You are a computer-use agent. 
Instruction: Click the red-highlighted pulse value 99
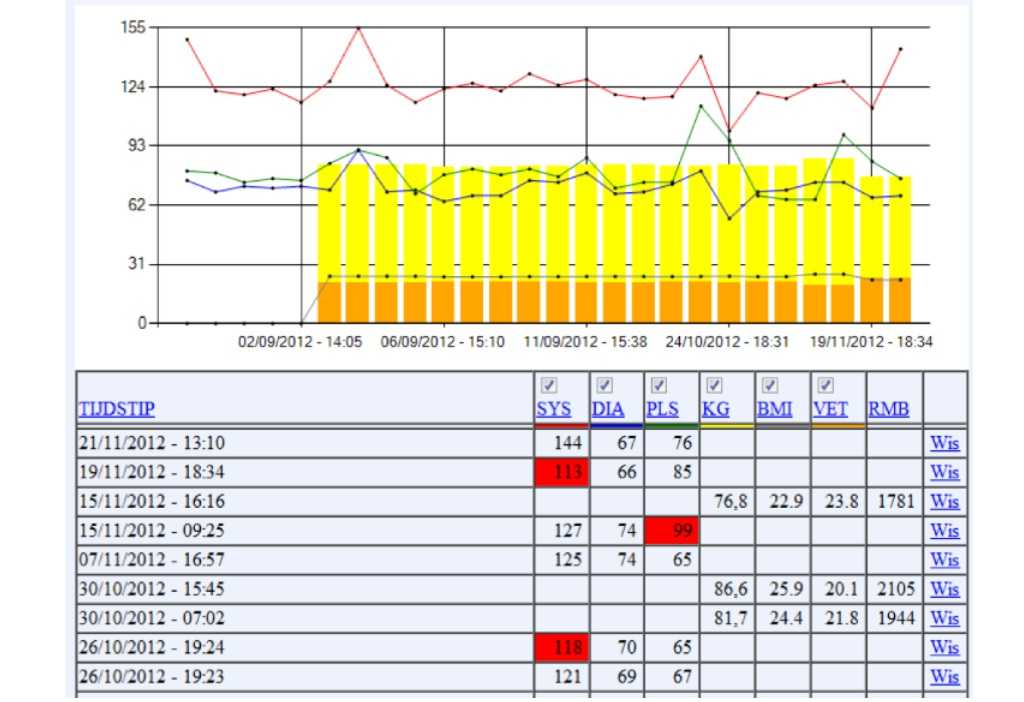click(673, 531)
